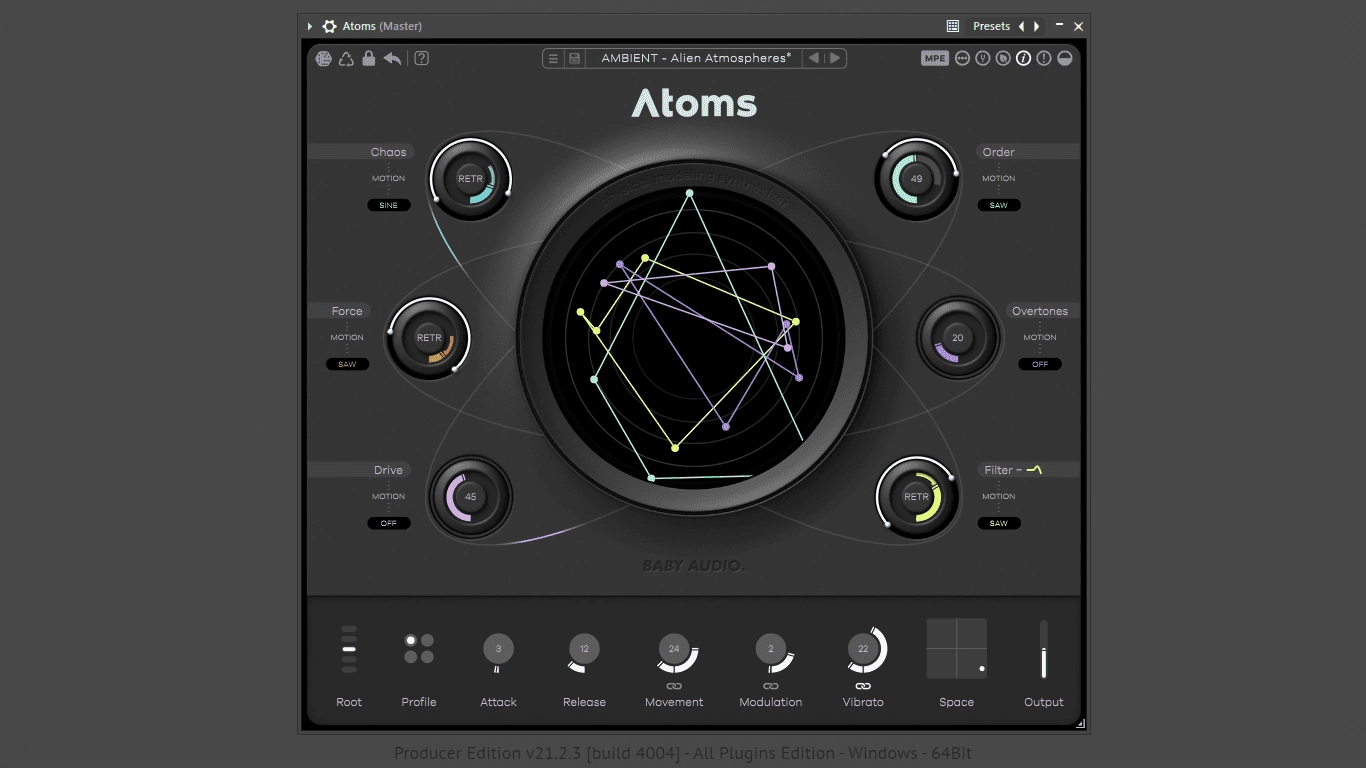Viewport: 1366px width, 768px height.
Task: Click the Force label
Action: tap(347, 311)
